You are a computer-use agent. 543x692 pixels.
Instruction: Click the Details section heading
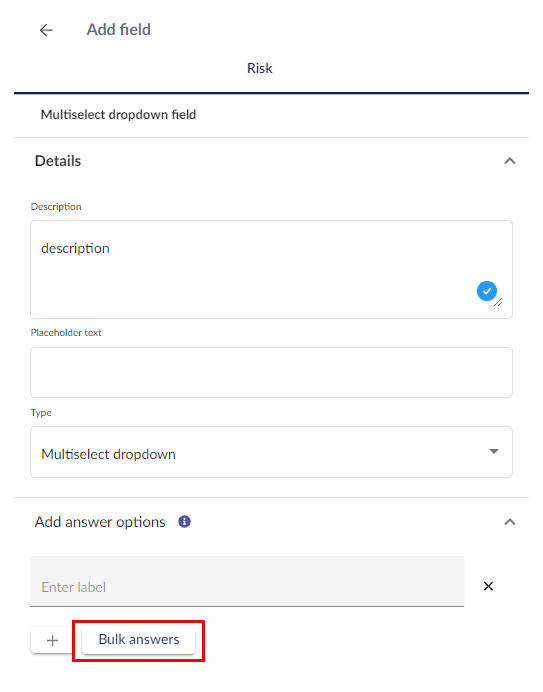pyautogui.click(x=58, y=161)
